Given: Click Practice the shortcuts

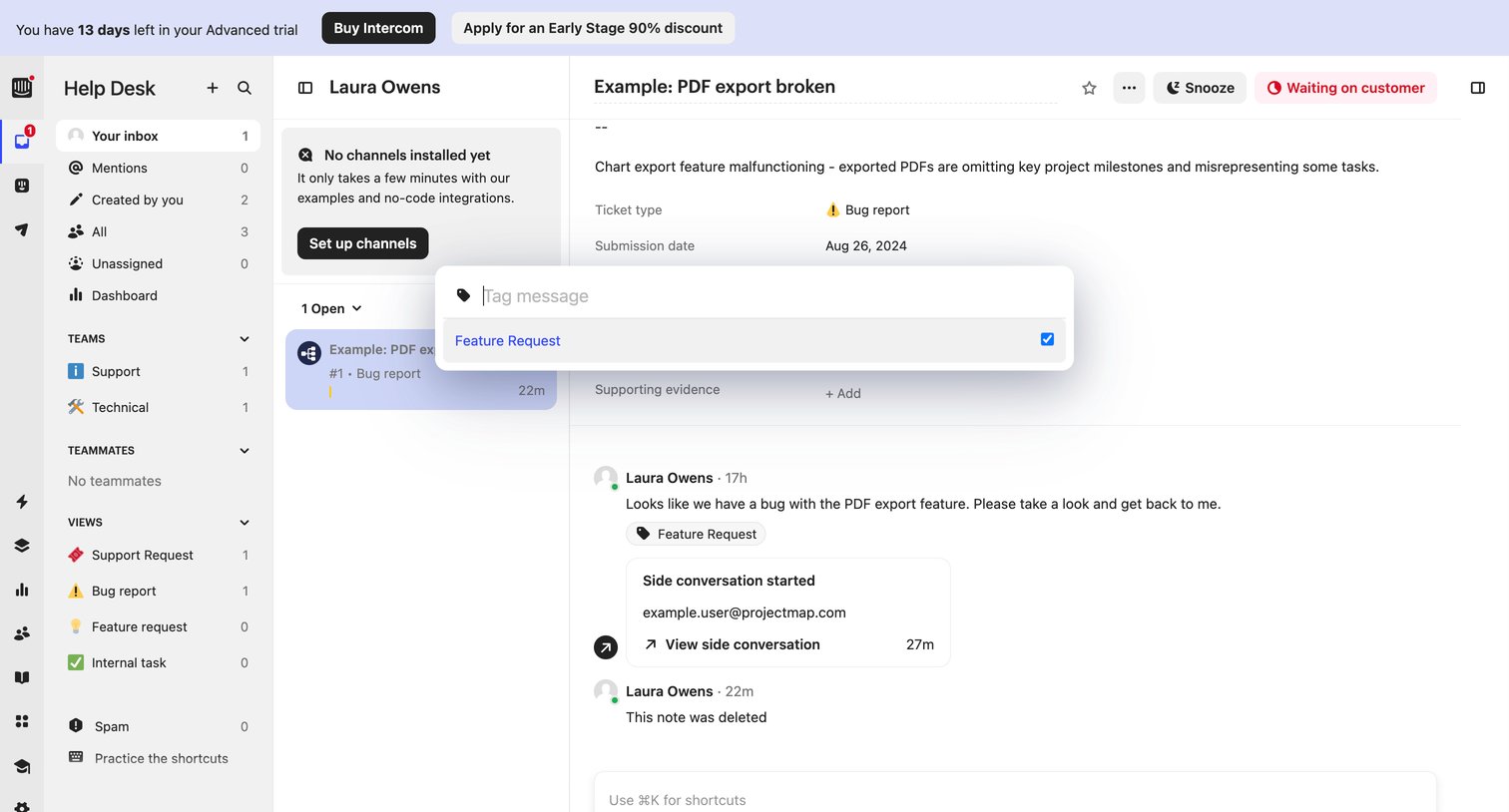Looking at the screenshot, I should click(158, 758).
